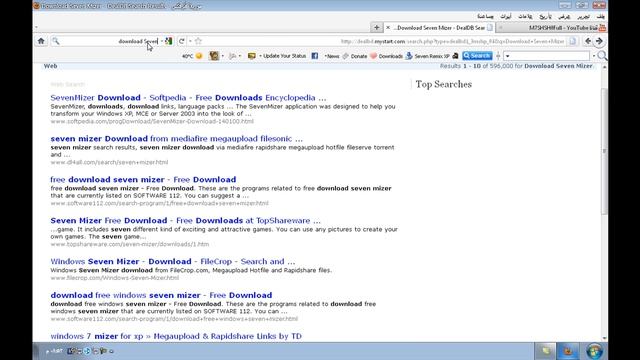This screenshot has height=360, width=640.
Task: Click the system tray clock
Action: [54, 351]
